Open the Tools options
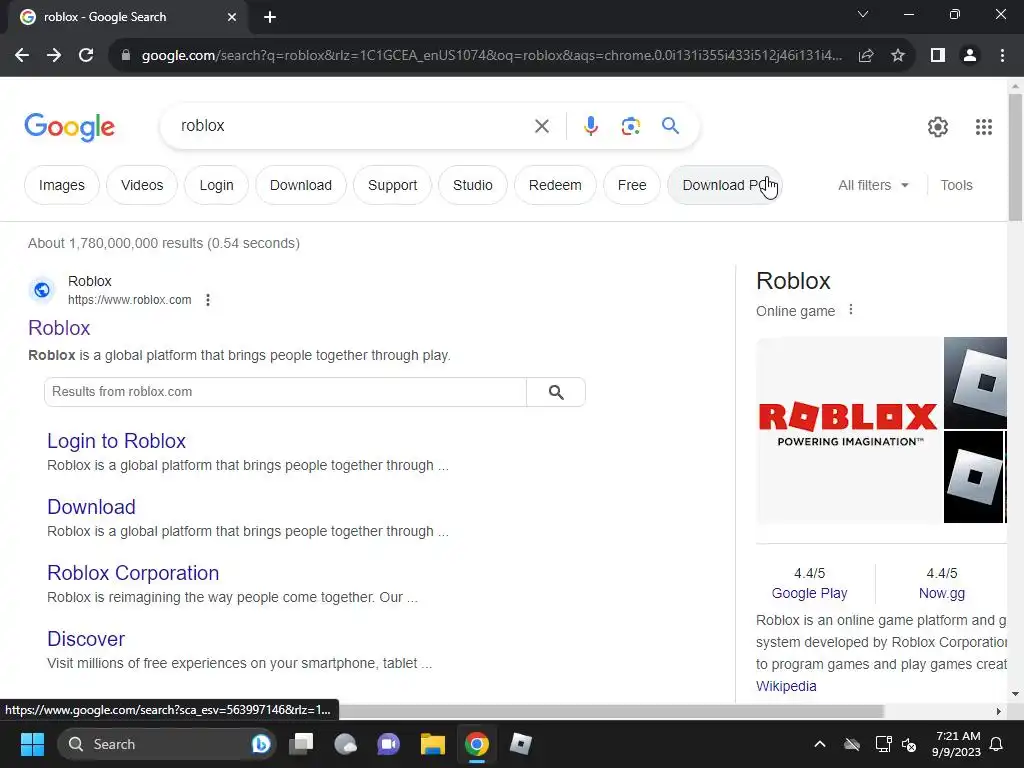Screen dimensions: 1024x768 pyautogui.click(x=956, y=185)
